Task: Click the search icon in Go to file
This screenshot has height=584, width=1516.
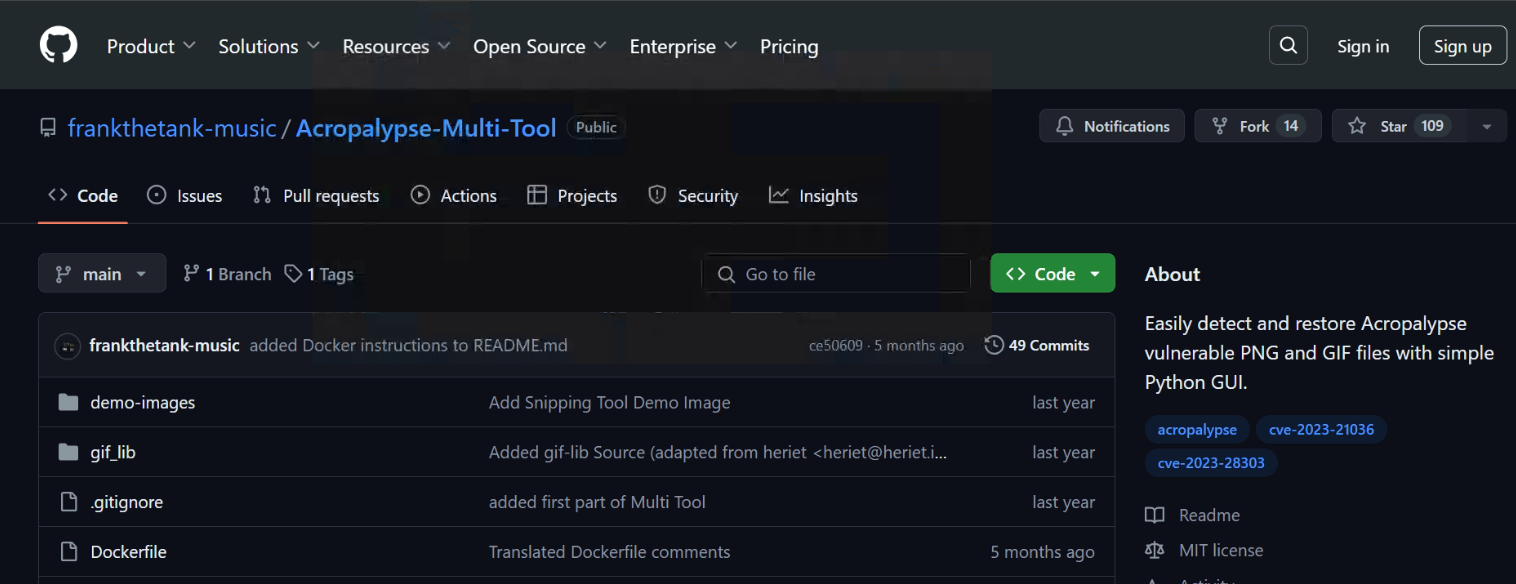Action: click(727, 274)
